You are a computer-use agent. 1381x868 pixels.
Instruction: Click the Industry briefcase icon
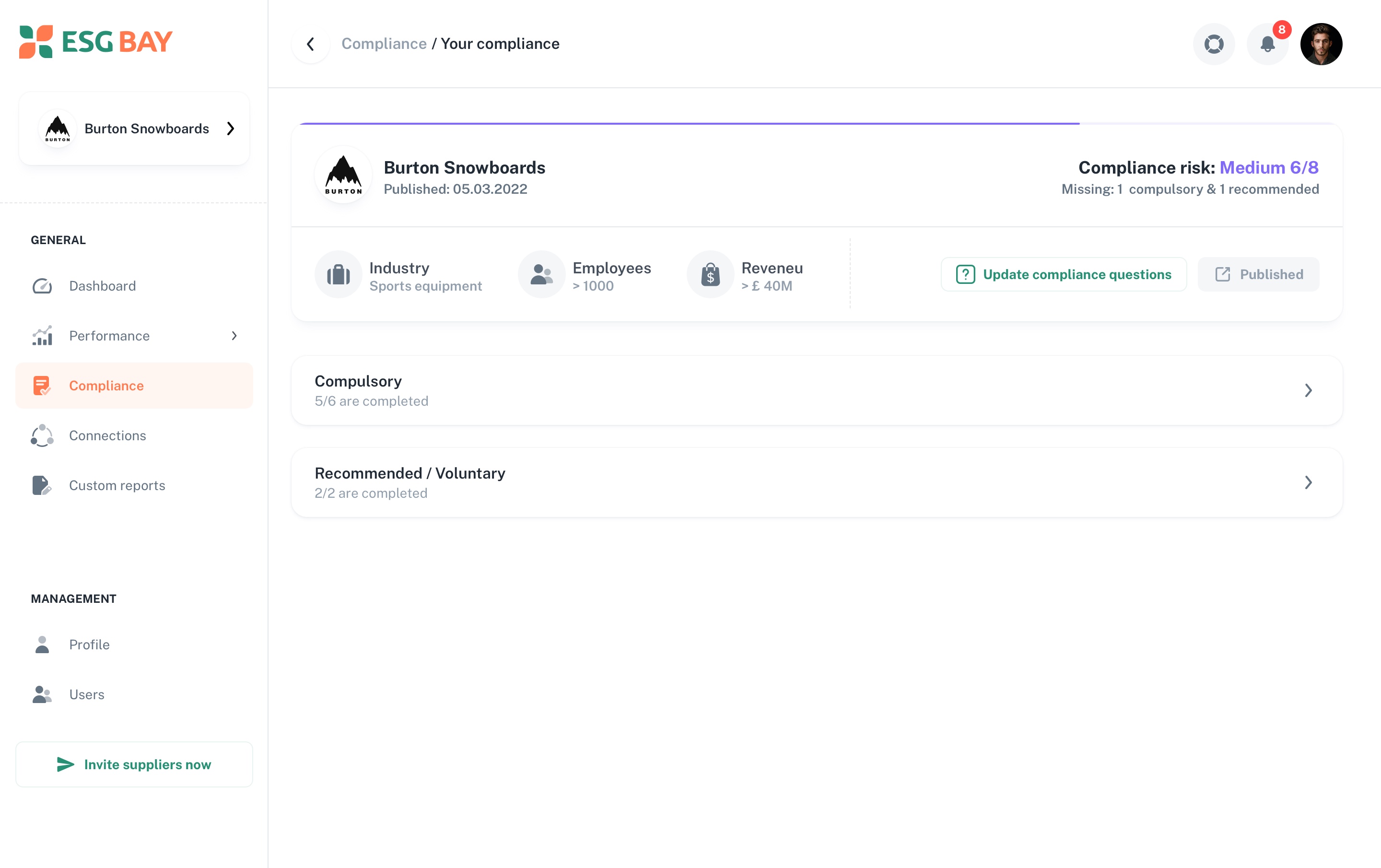pos(339,274)
